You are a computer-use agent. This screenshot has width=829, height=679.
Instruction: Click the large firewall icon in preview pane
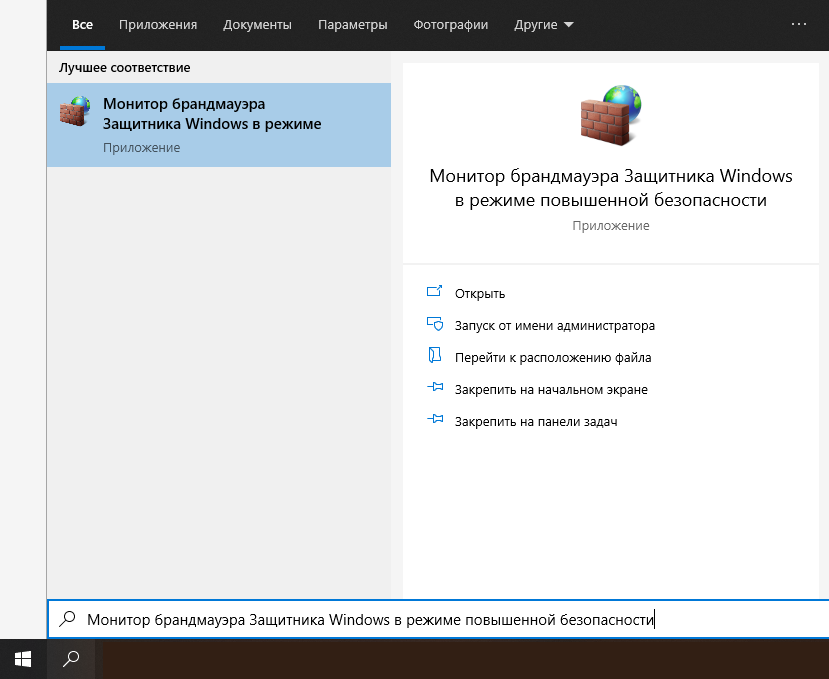coord(611,115)
